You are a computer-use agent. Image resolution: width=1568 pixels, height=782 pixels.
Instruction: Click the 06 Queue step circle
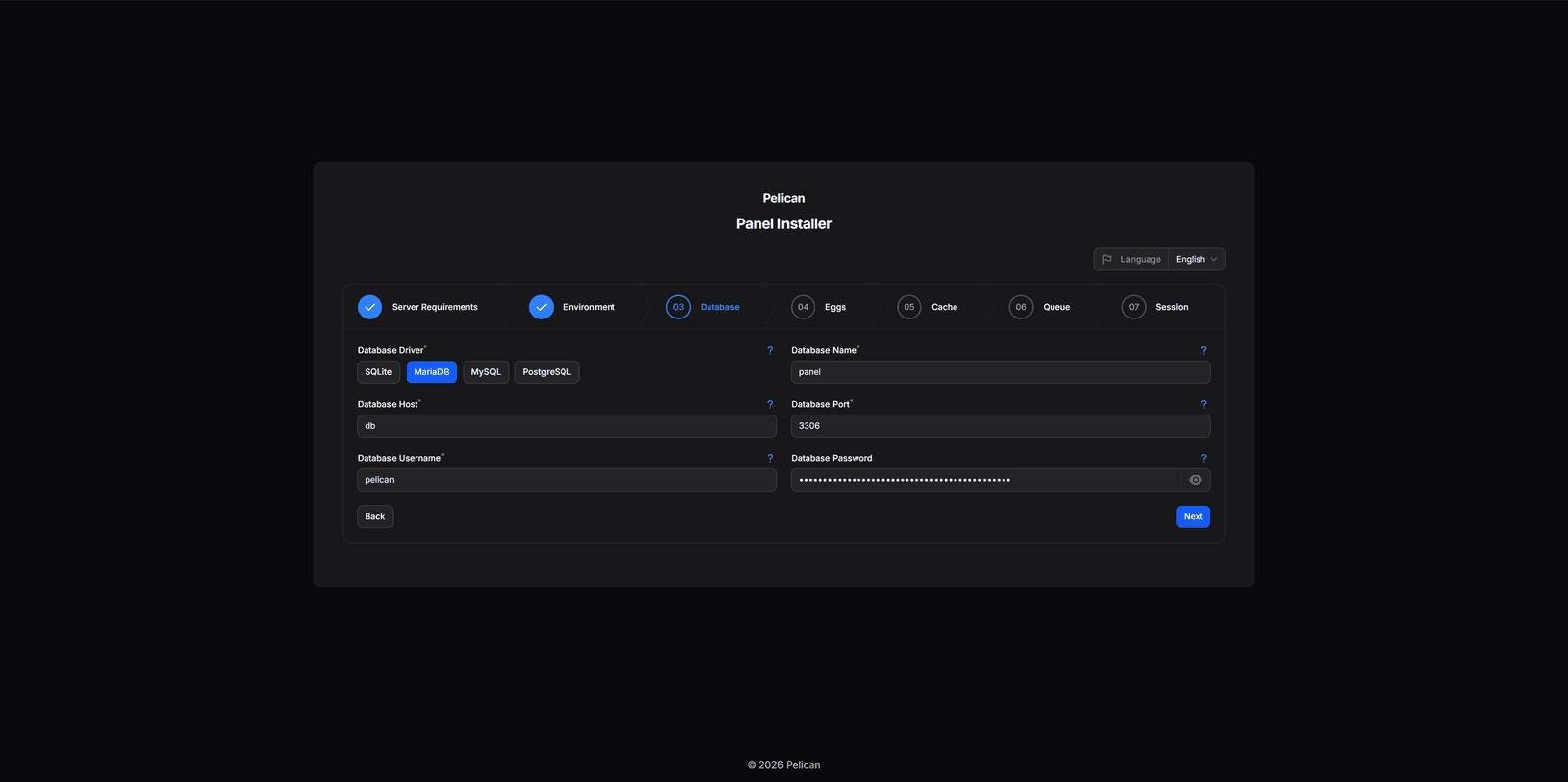coord(1021,307)
